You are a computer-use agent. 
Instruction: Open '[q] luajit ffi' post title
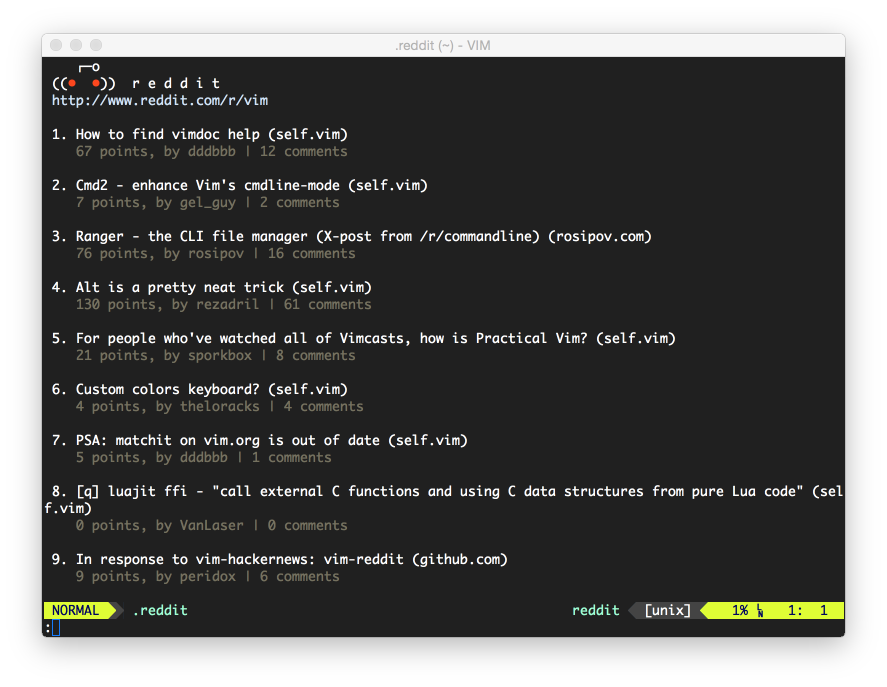(444, 499)
